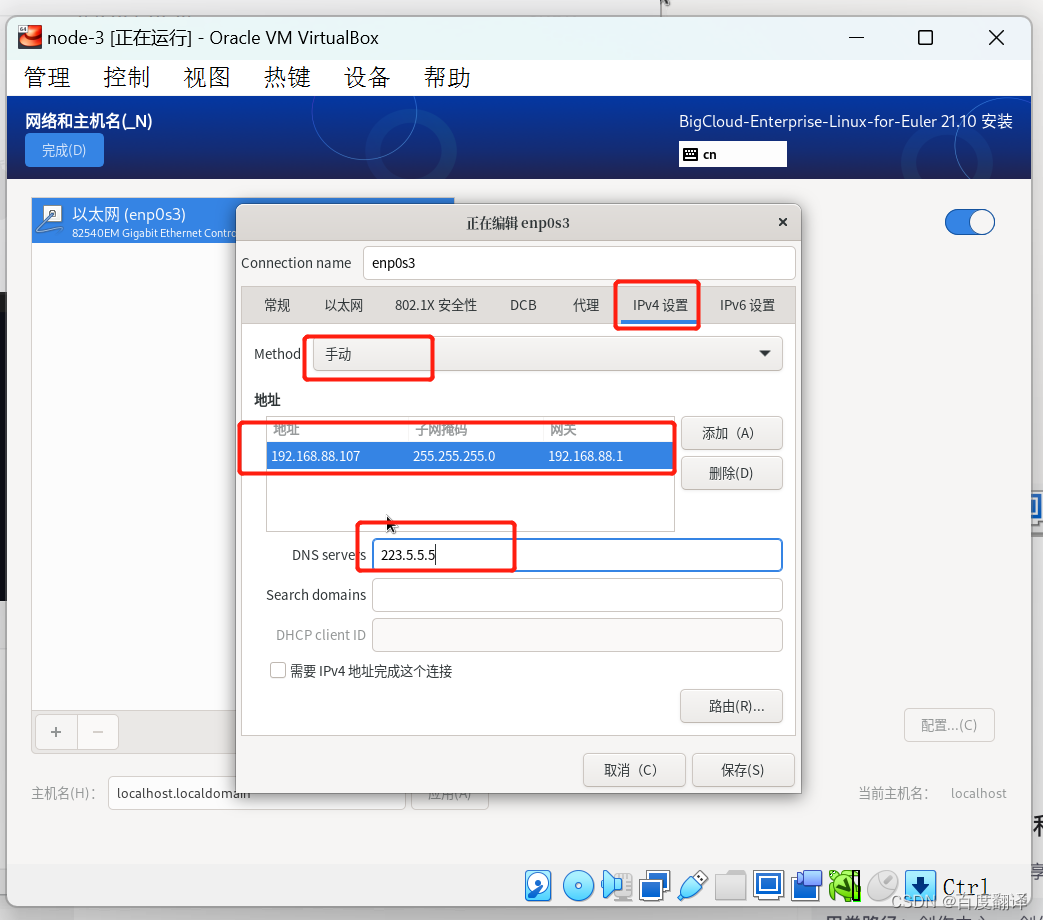This screenshot has height=920, width=1043.
Task: Click the 保存(S) button
Action: [743, 770]
